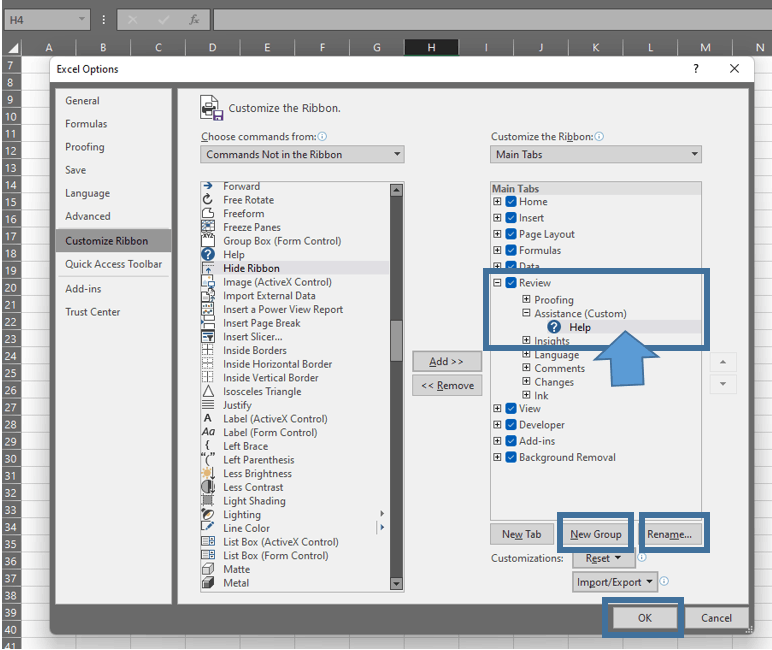Viewport: 772px width, 650px height.
Task: Select the Isosceles Triangle icon
Action: click(208, 391)
